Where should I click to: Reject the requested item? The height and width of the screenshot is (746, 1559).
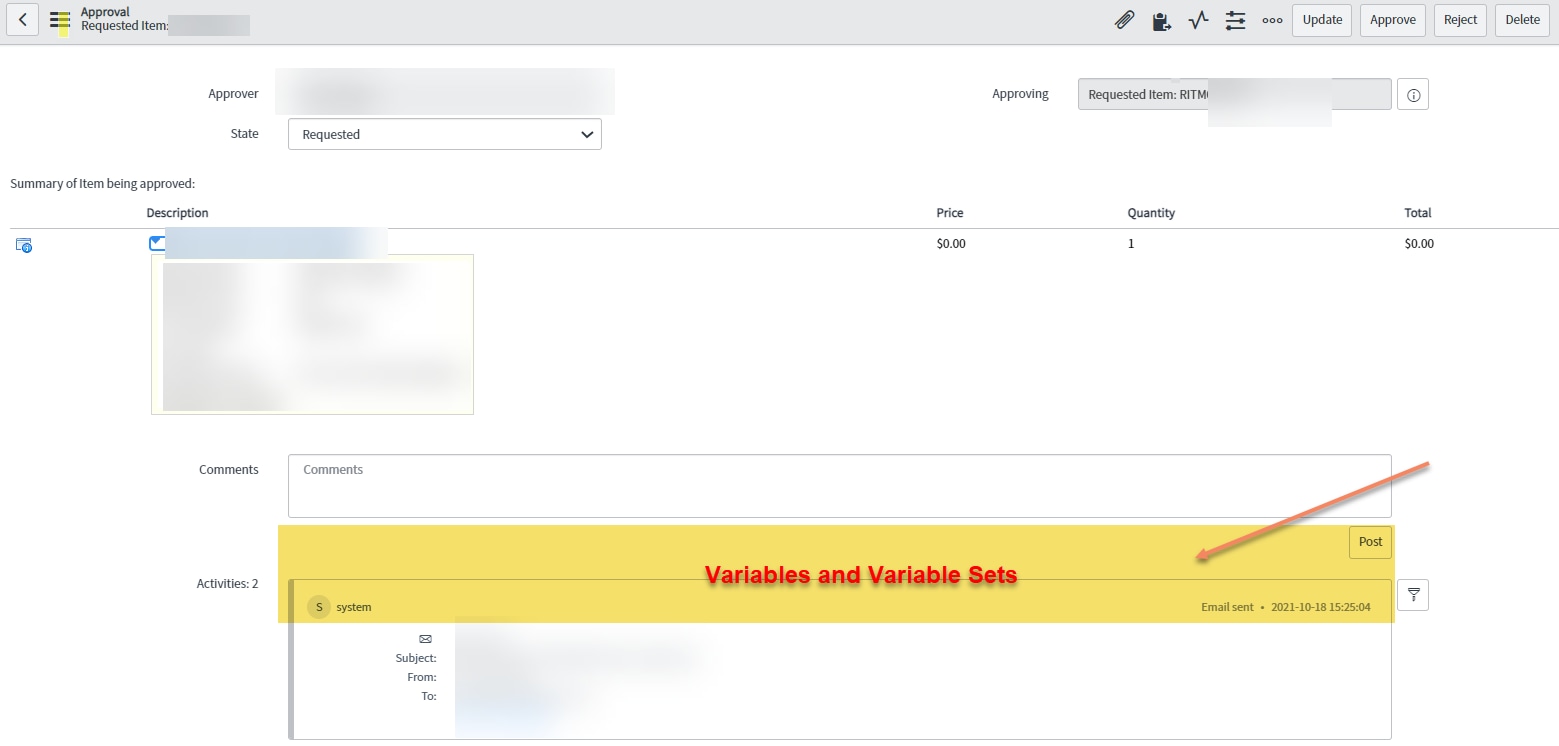click(x=1459, y=19)
